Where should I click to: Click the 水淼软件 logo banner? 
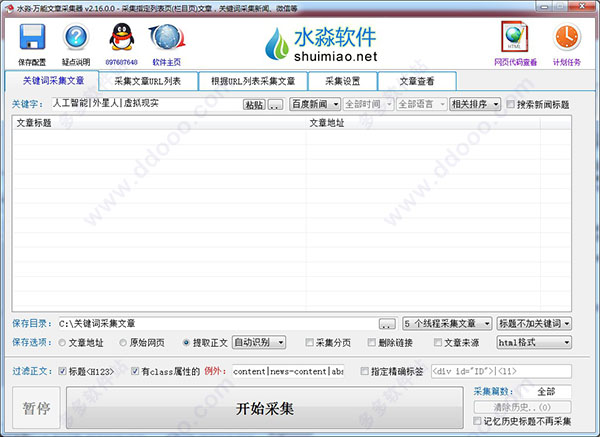(322, 44)
